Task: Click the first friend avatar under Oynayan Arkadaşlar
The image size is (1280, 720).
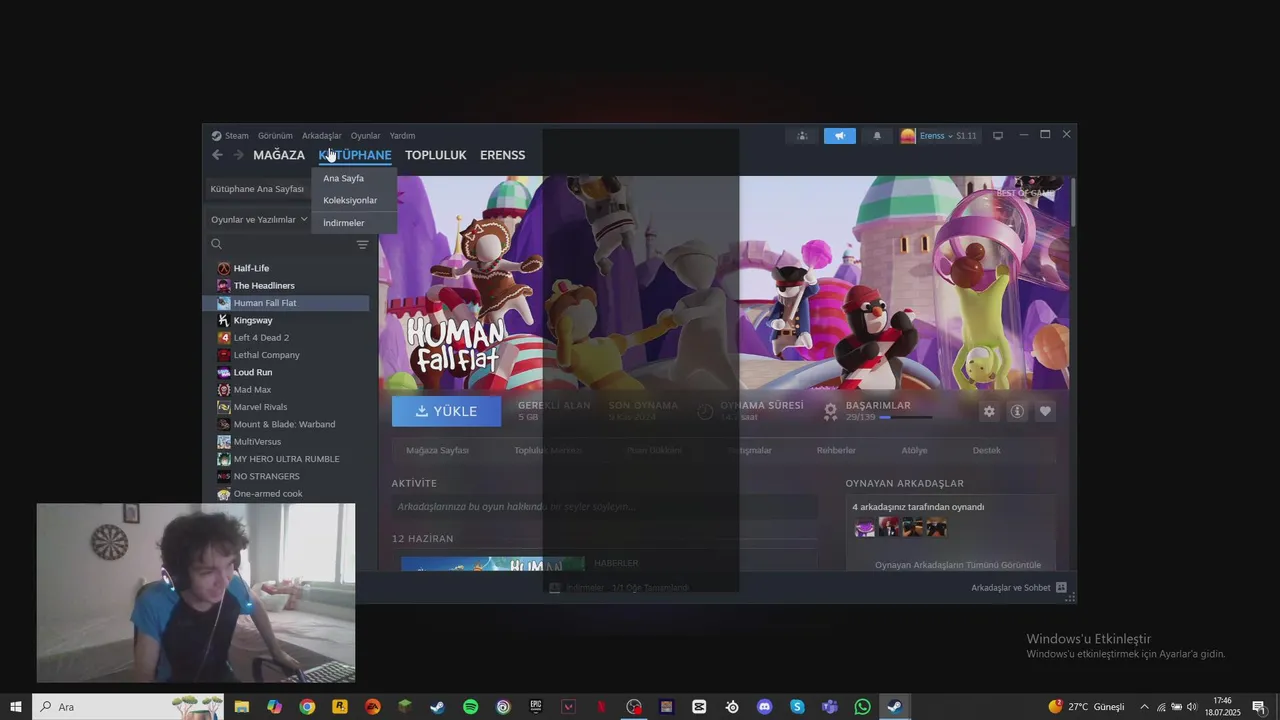Action: (x=865, y=527)
